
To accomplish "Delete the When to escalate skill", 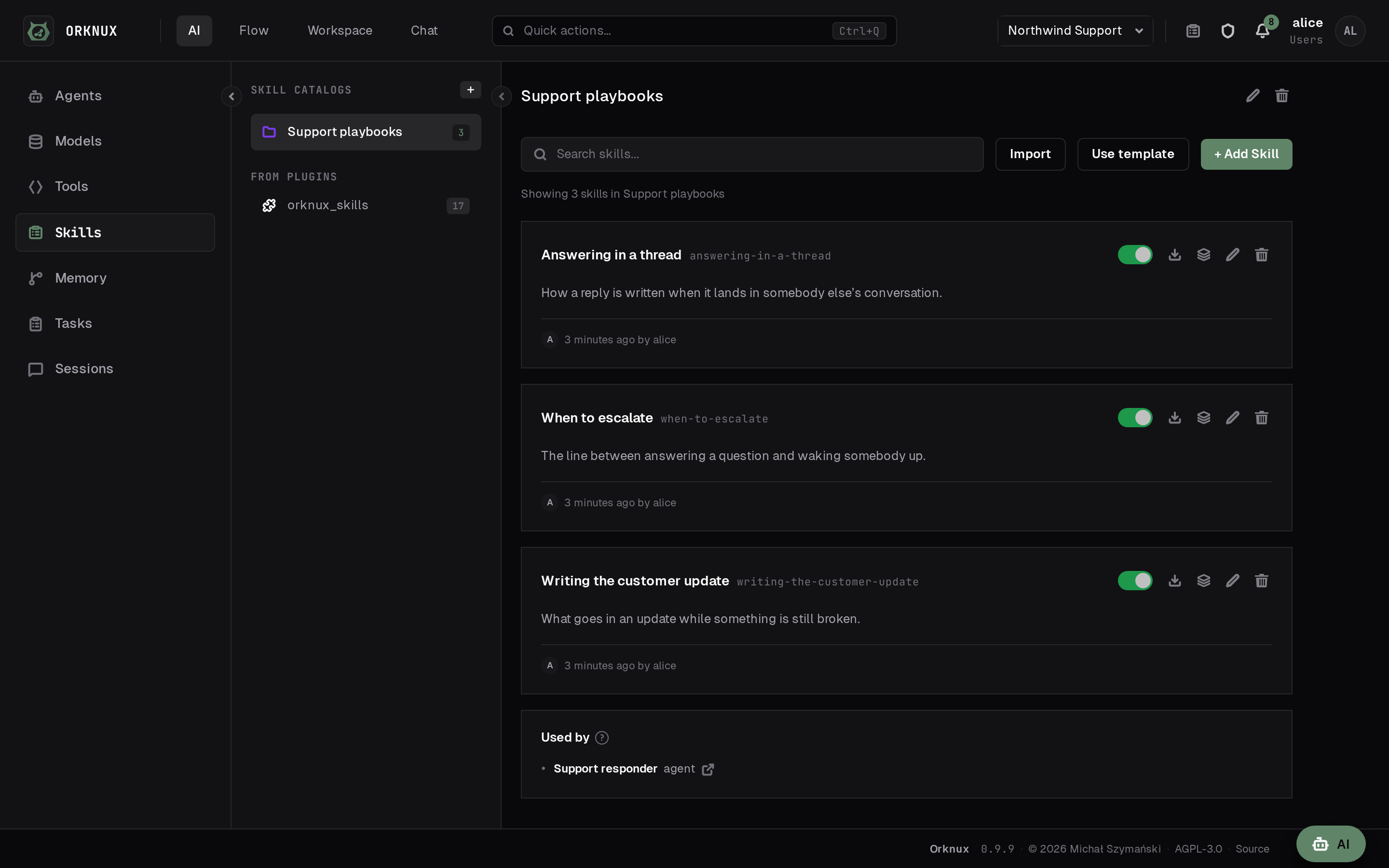I will [x=1261, y=417].
